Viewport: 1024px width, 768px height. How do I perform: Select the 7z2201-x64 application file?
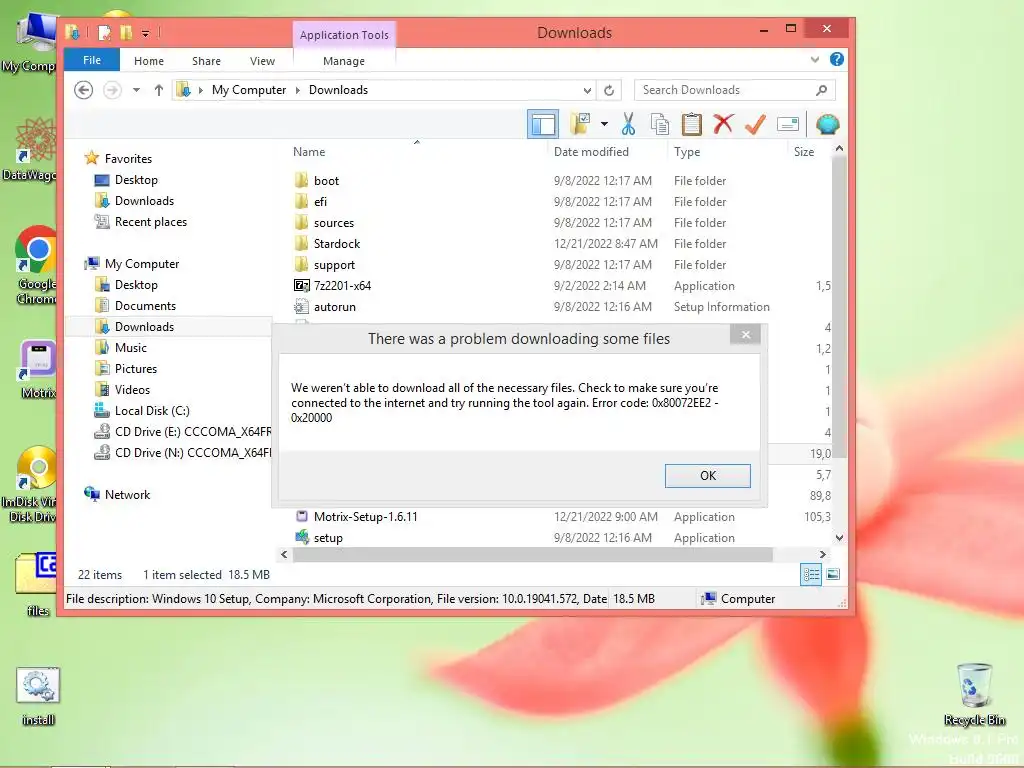point(342,285)
